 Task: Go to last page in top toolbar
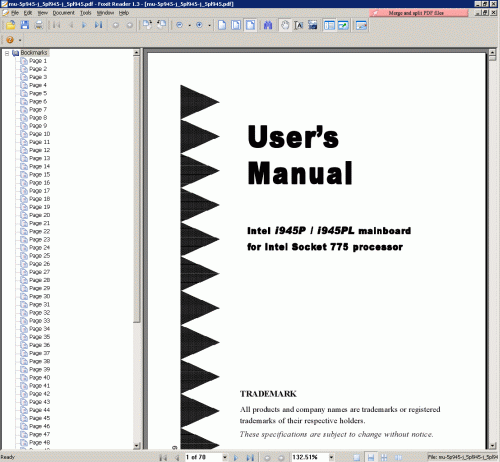click(98, 25)
